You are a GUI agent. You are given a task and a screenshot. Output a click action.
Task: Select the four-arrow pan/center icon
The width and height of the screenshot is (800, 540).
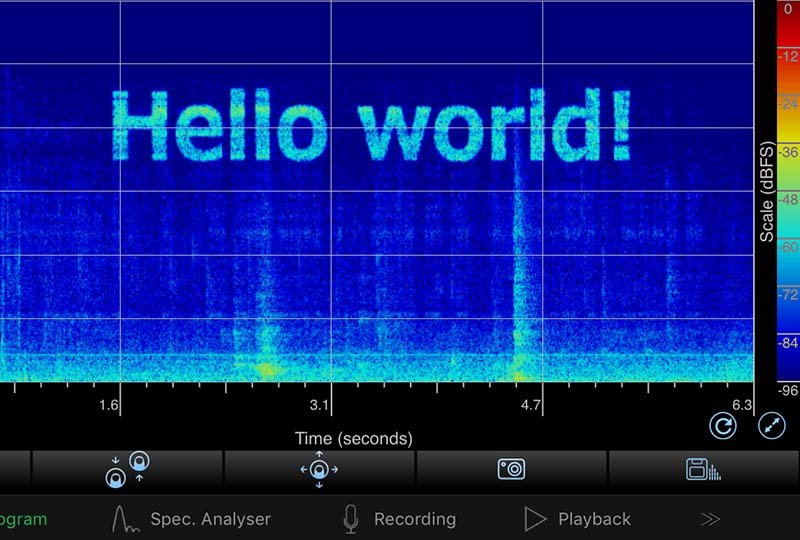[319, 469]
